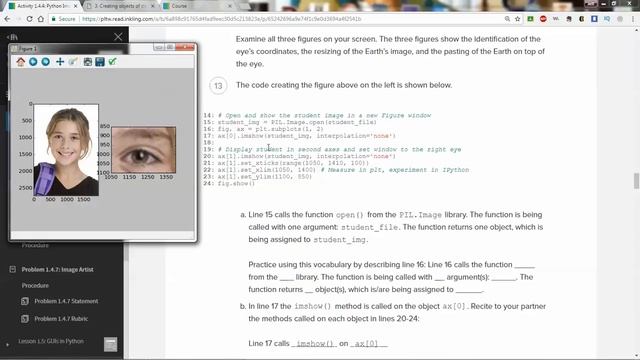Image resolution: width=640 pixels, height=360 pixels.
Task: Open Problem 1.4.7: Image Artist heading
Action: tap(58, 269)
